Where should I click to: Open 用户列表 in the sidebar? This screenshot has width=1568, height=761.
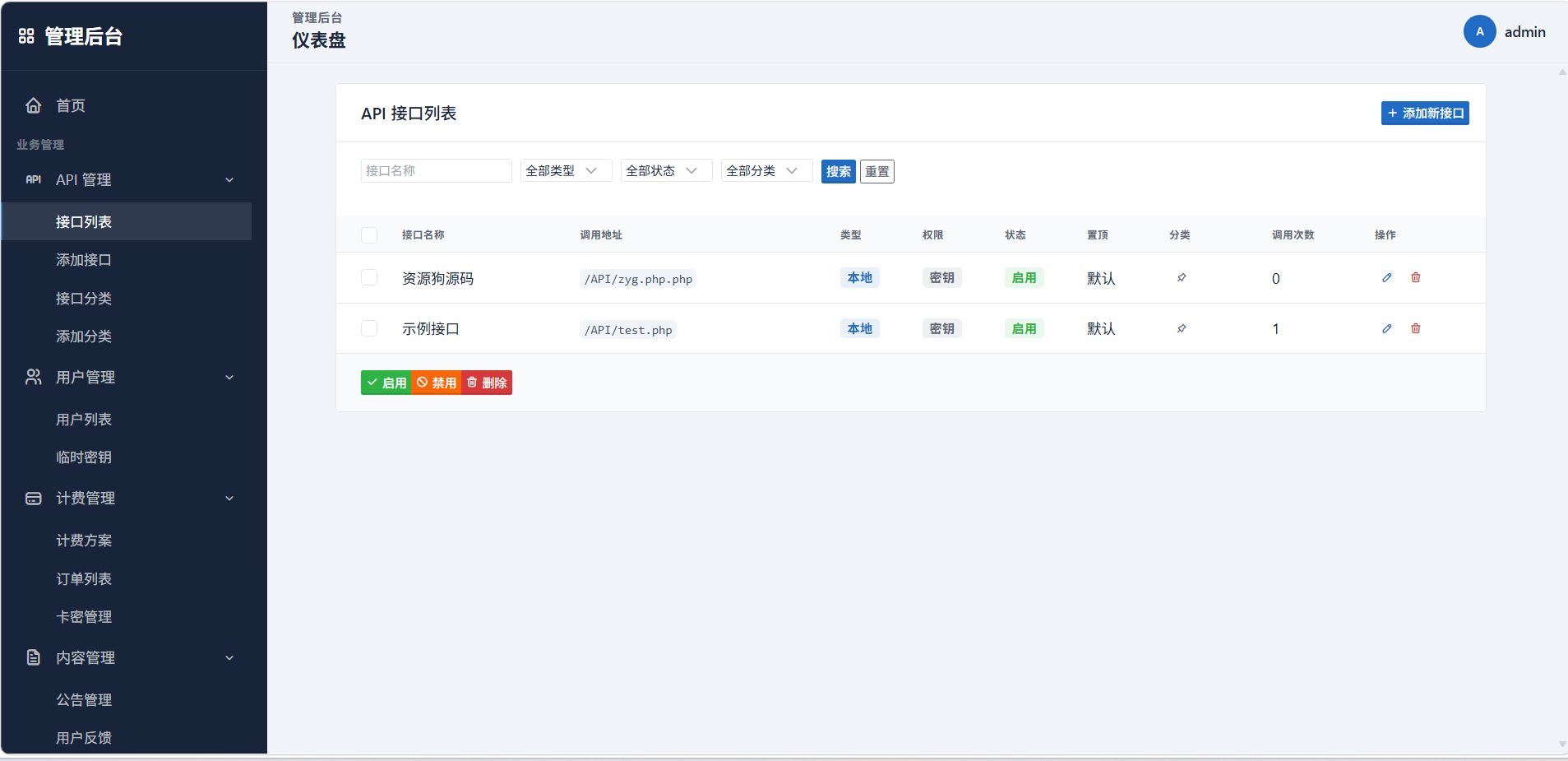[84, 420]
